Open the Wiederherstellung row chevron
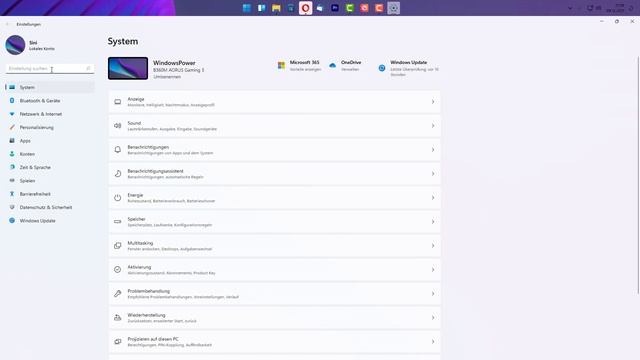This screenshot has width=640, height=360. [x=433, y=318]
